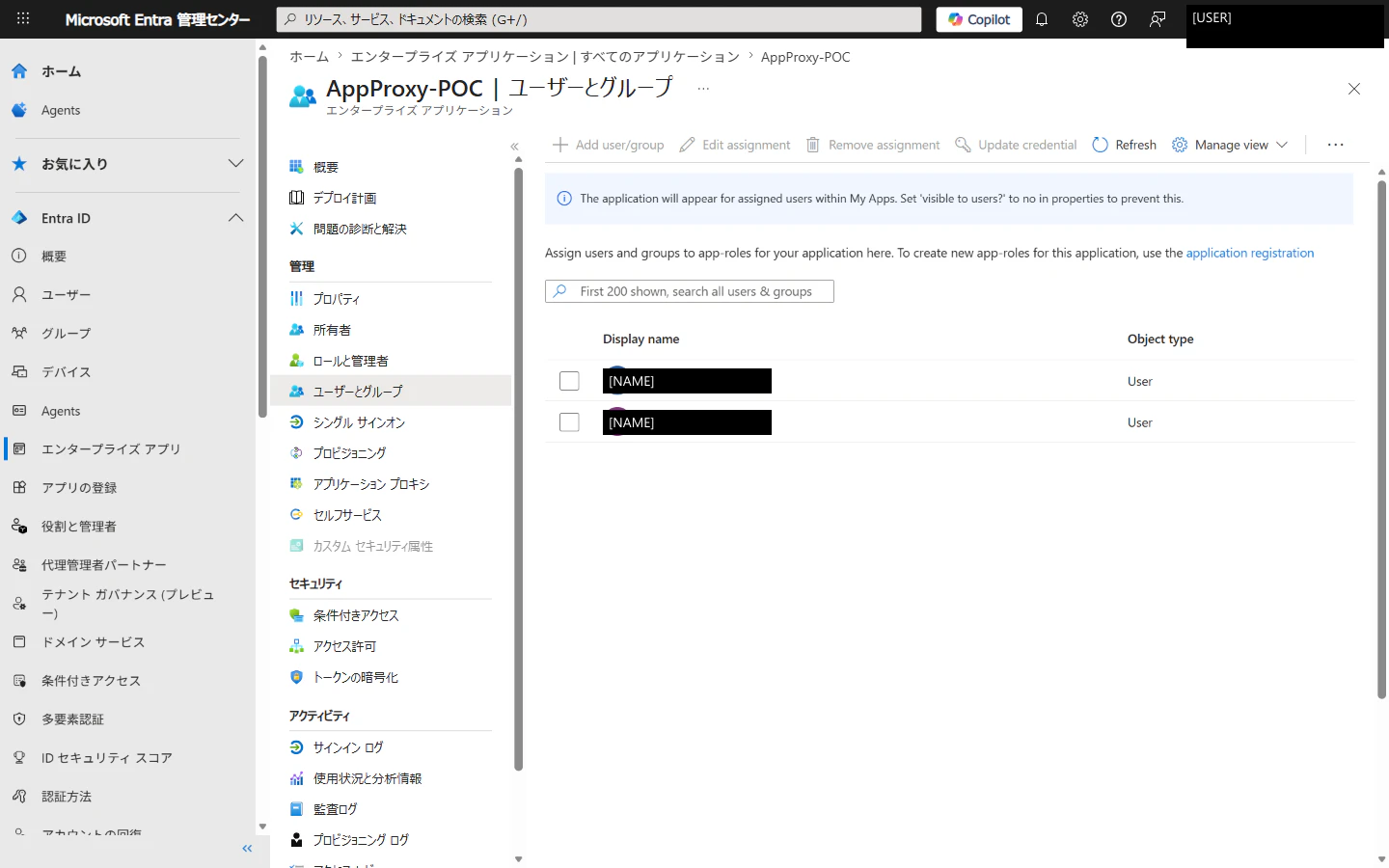Viewport: 1389px width, 868px height.
Task: Open 認証方法 in sidebar
Action: 67,797
